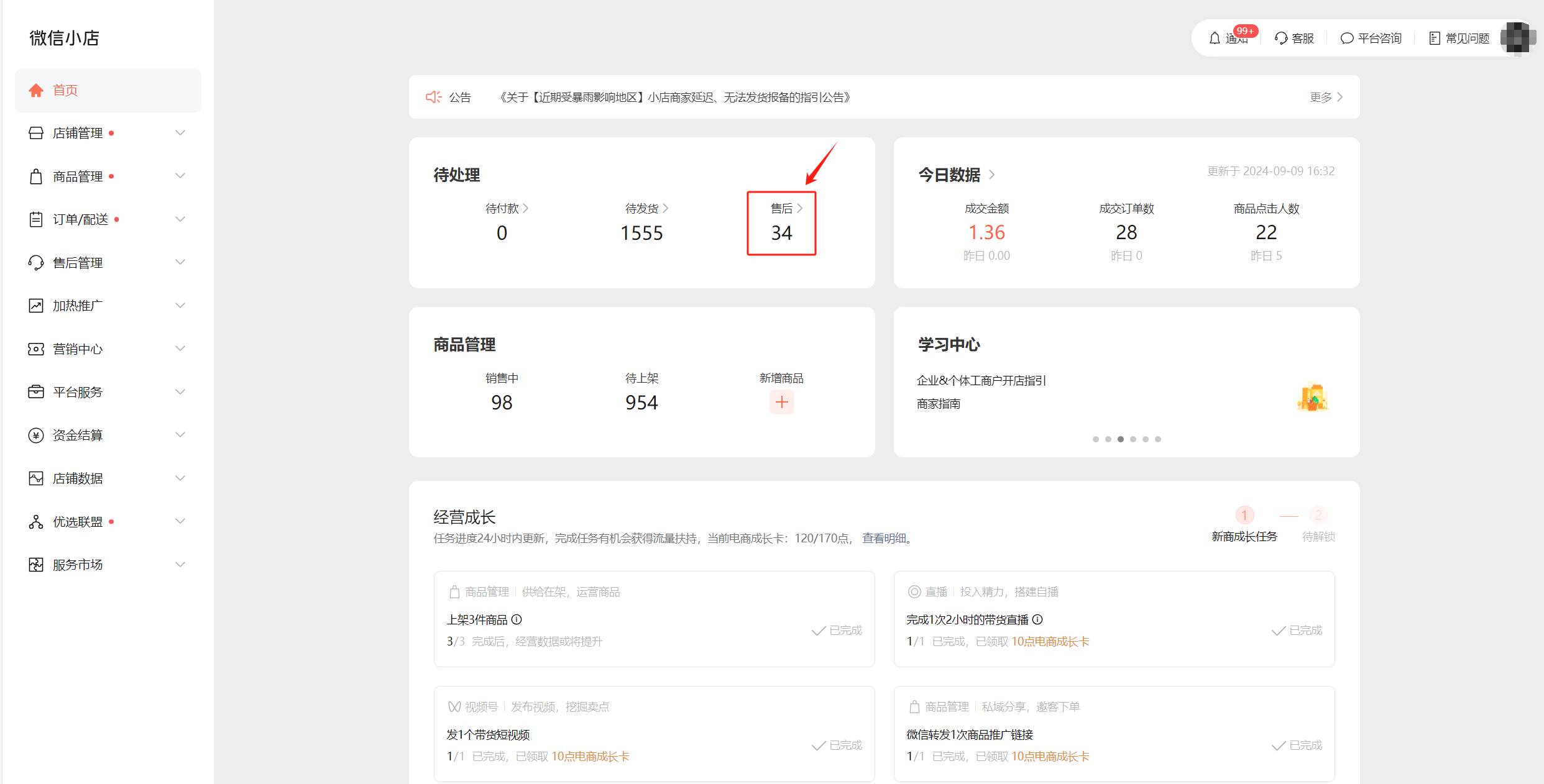Click the profile avatar at top right
This screenshot has width=1544, height=784.
tap(1517, 38)
